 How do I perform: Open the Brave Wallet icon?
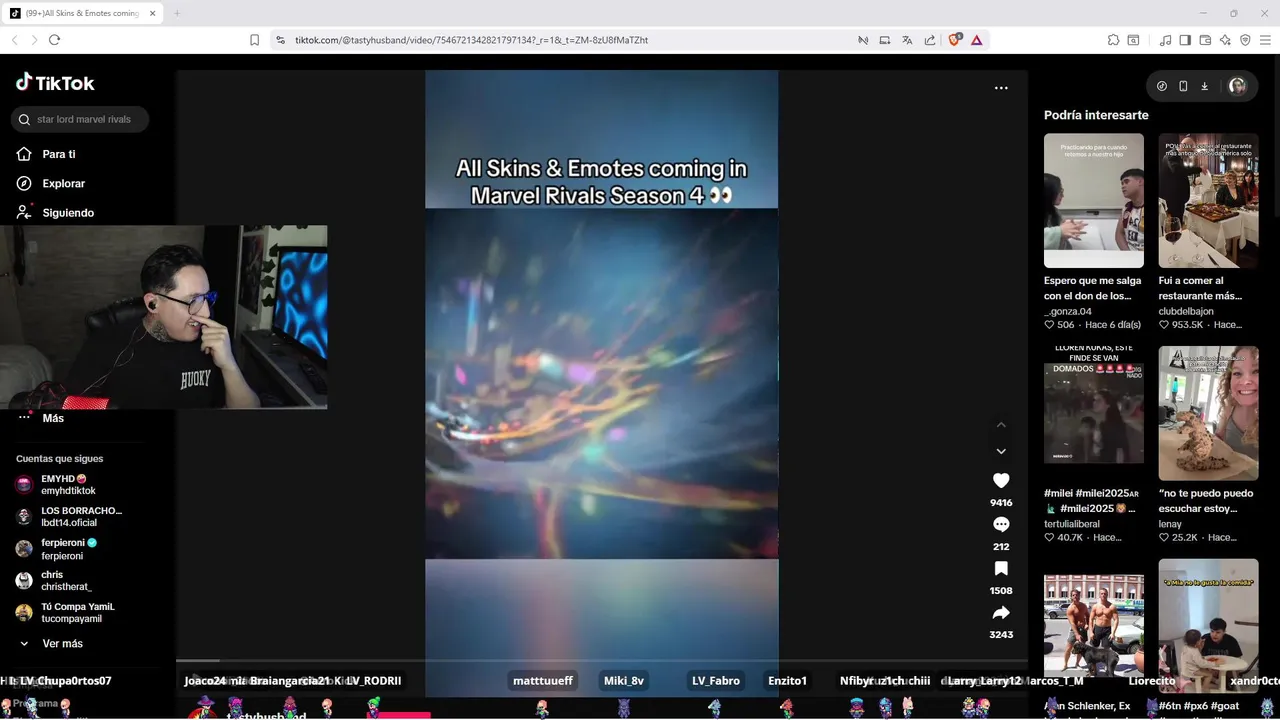click(1205, 40)
